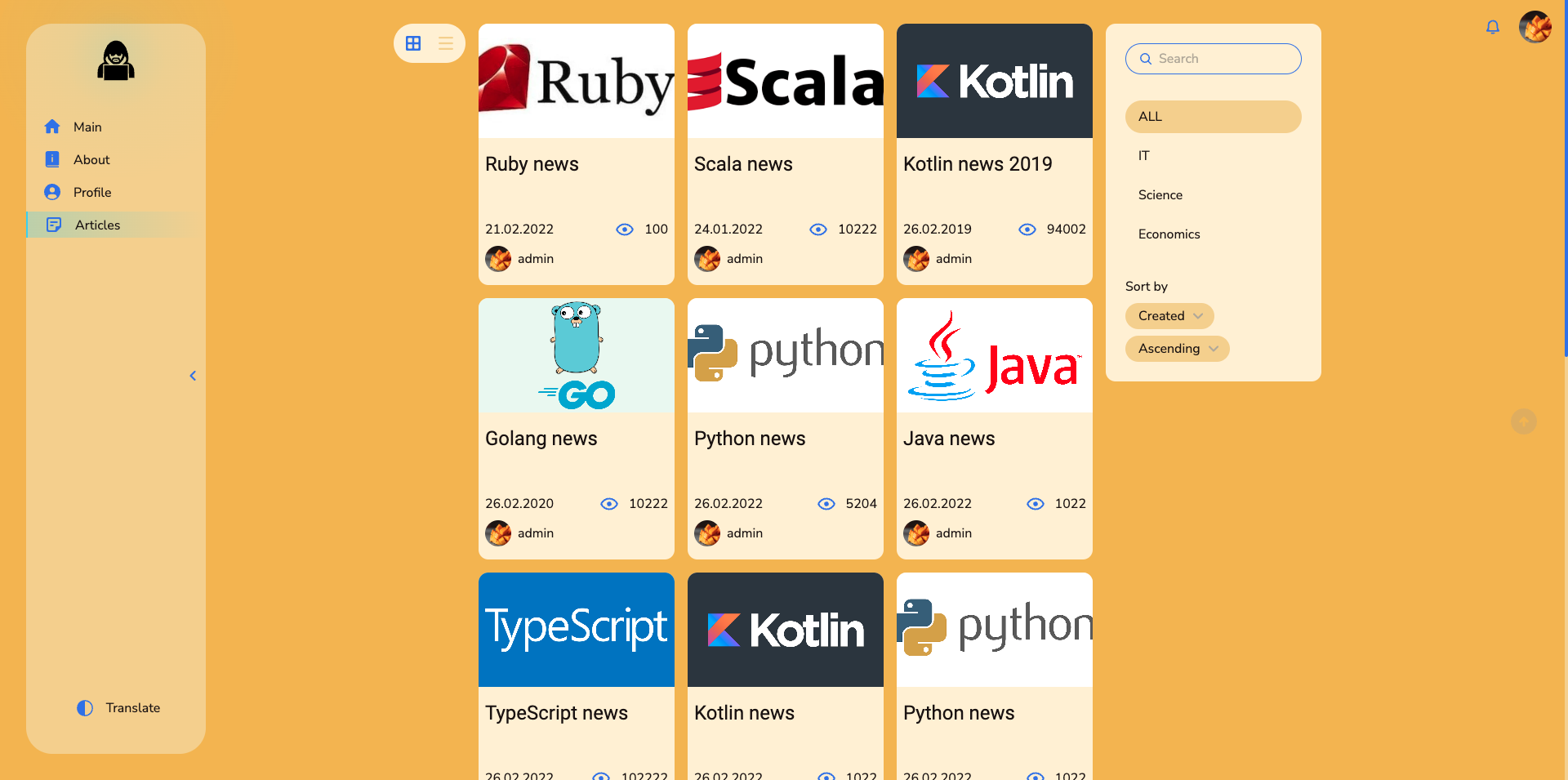
Task: Click the hacker logo at sidebar top
Action: point(116,61)
